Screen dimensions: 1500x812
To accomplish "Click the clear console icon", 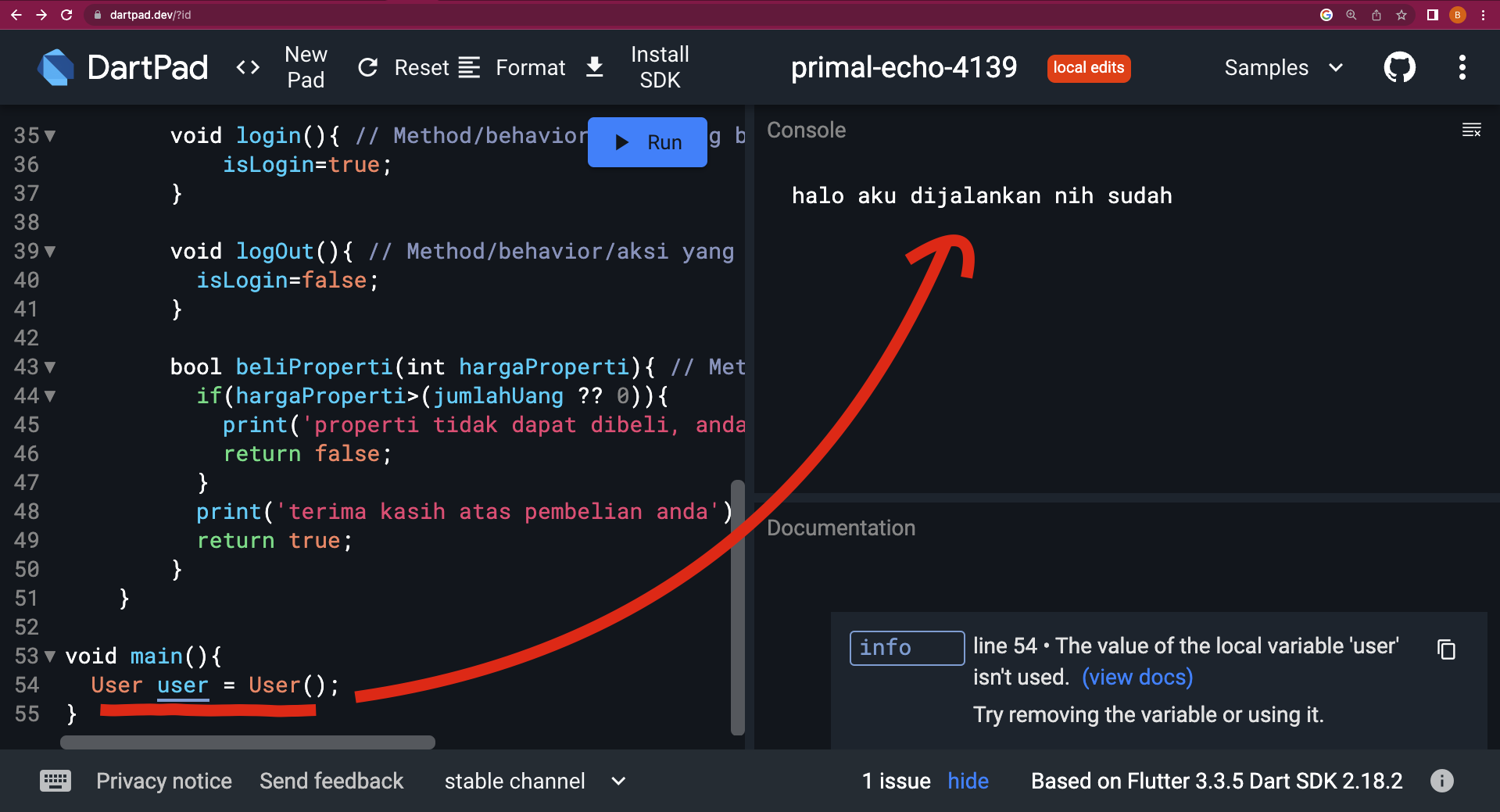I will (x=1471, y=131).
